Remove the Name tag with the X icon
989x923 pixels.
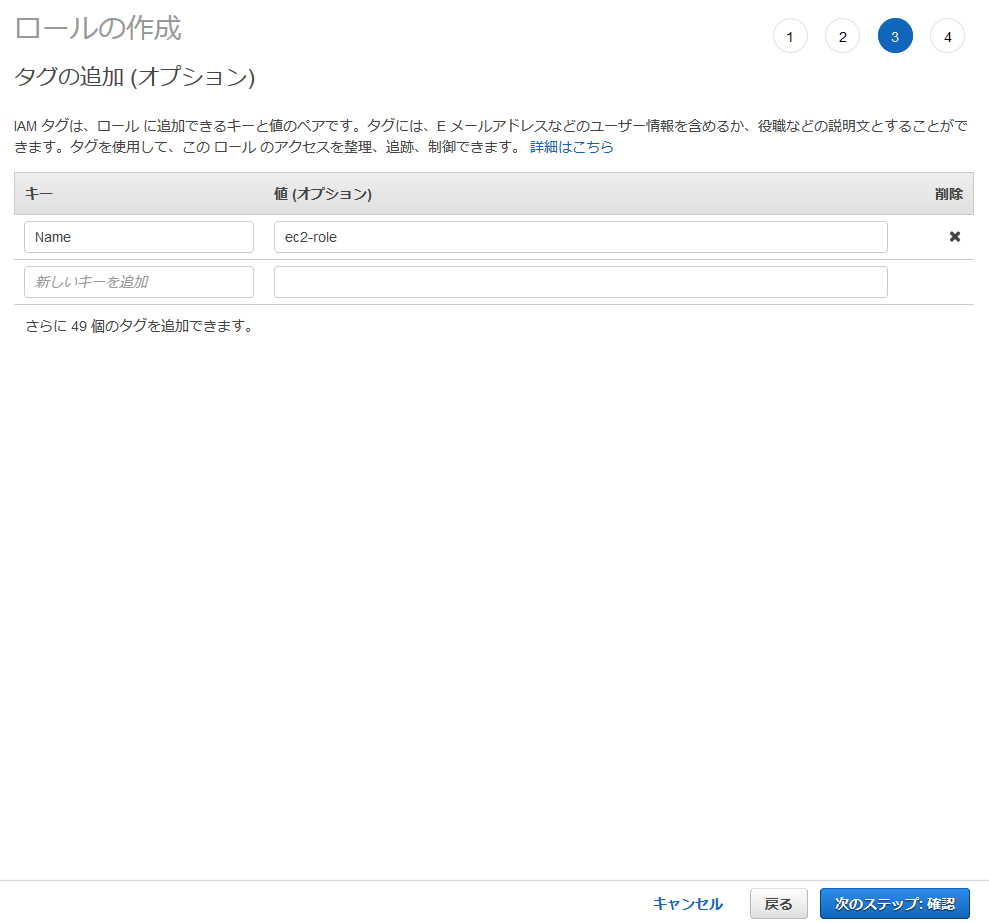point(954,237)
